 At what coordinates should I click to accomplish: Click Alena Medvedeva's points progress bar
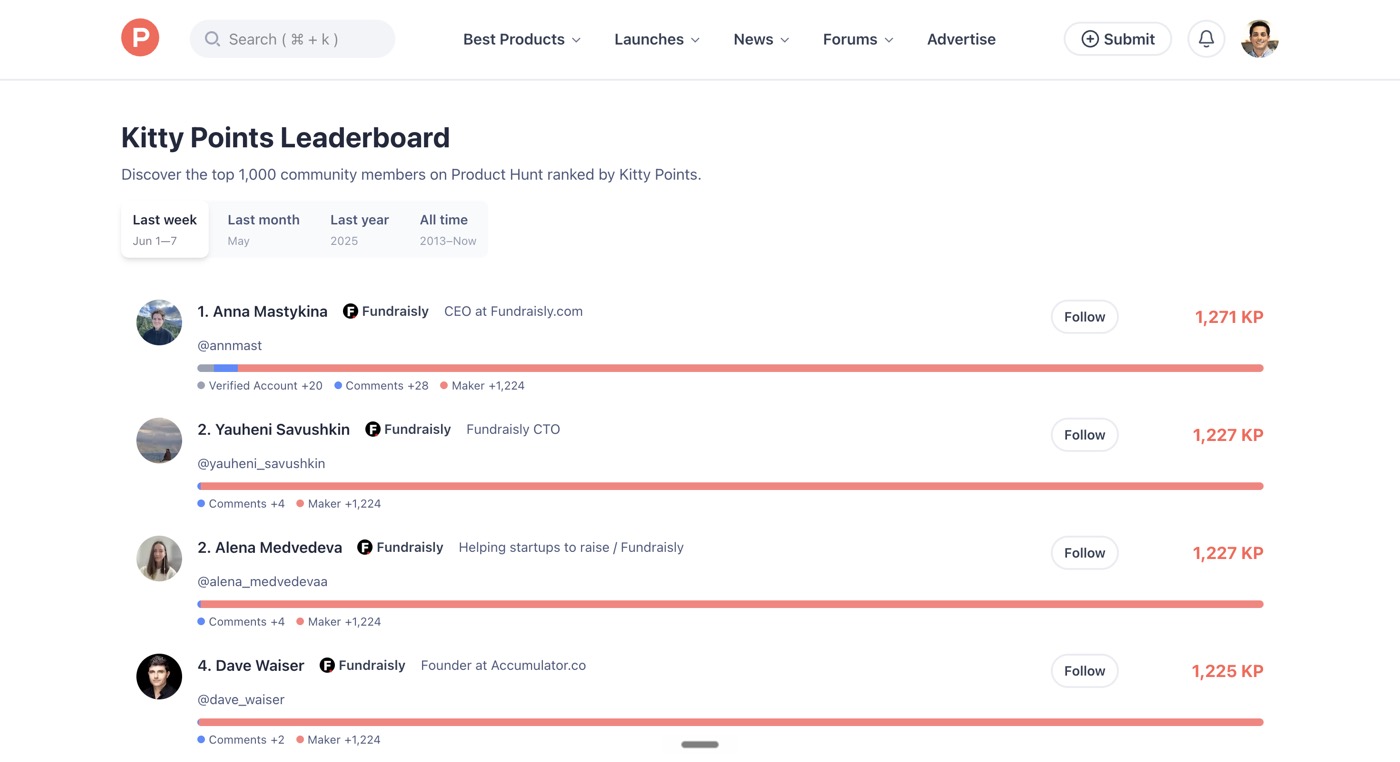tap(730, 604)
